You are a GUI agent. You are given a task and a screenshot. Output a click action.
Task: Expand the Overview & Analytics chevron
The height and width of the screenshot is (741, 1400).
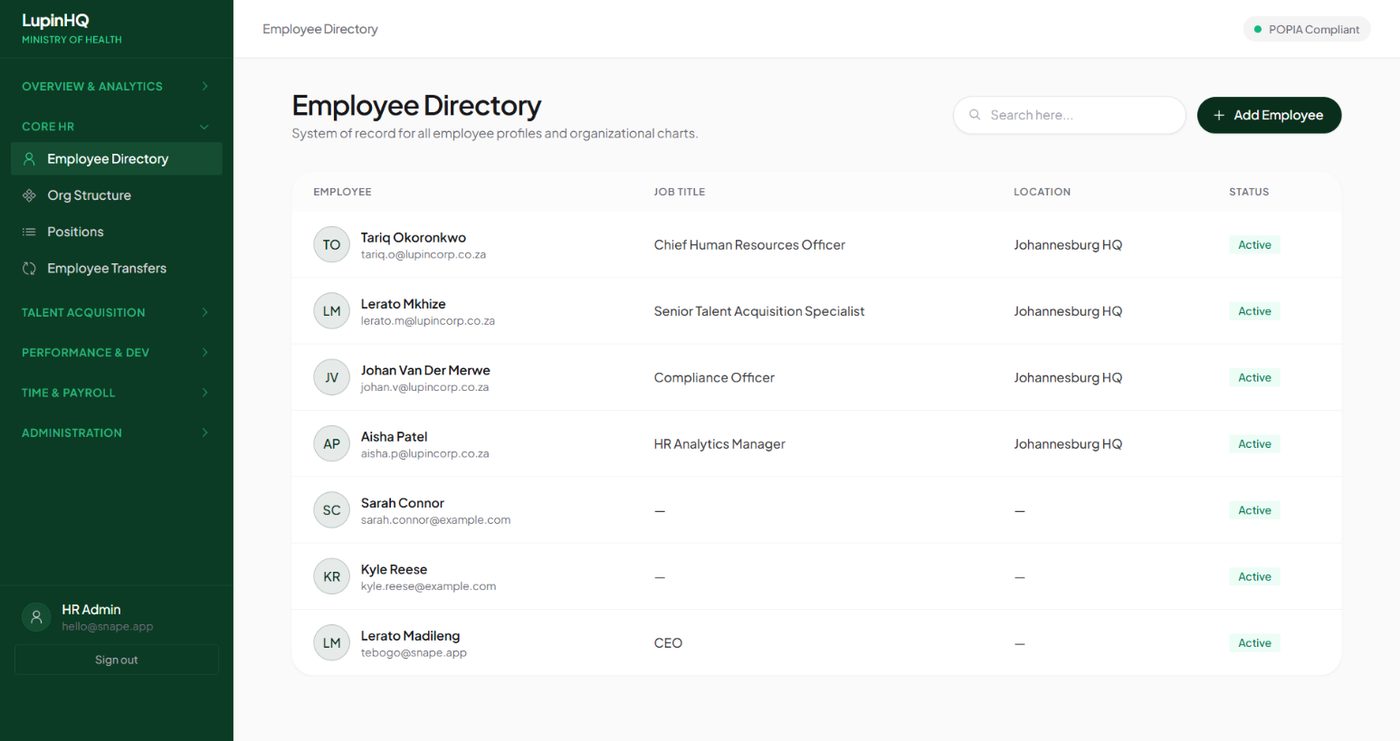coord(205,86)
